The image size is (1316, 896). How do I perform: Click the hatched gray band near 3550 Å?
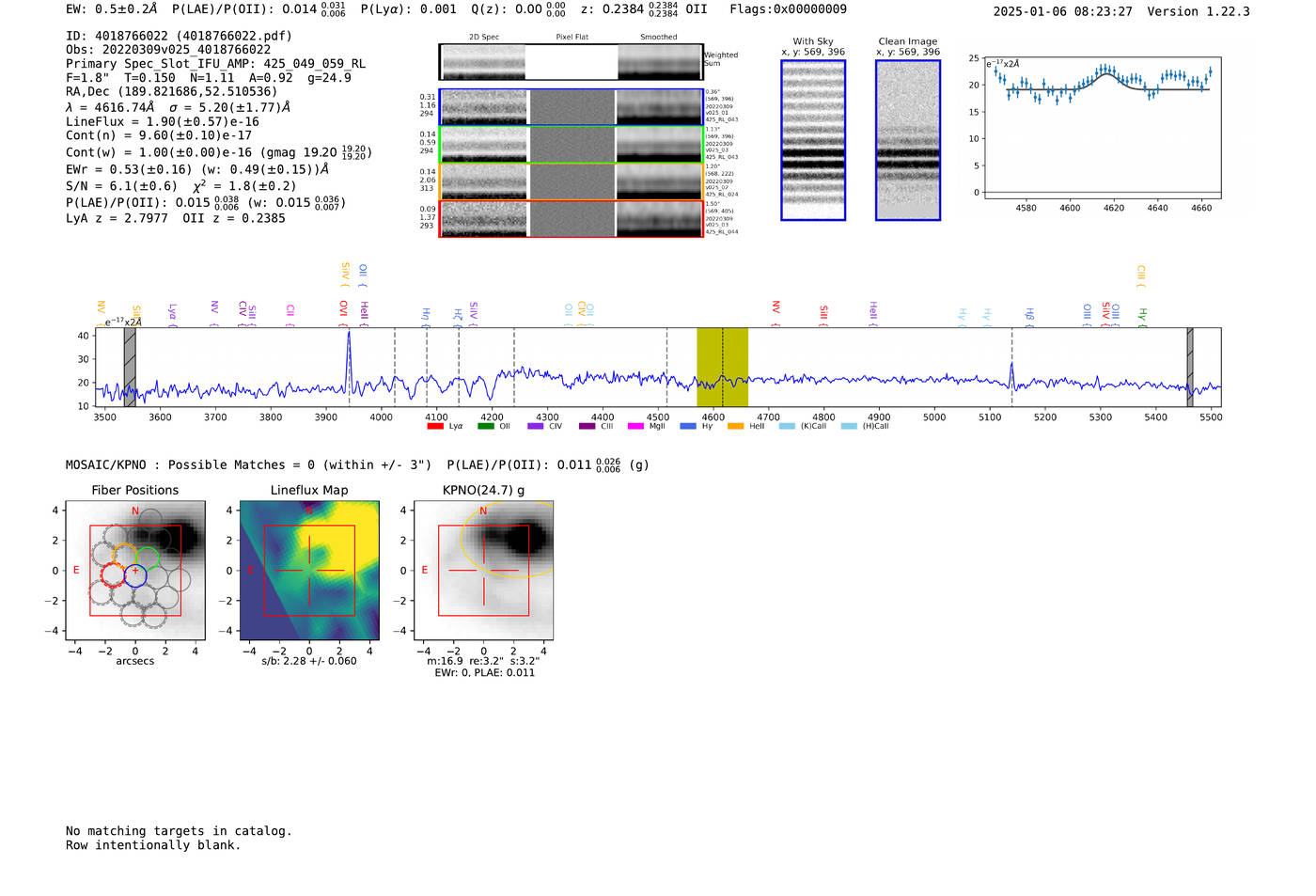point(130,367)
